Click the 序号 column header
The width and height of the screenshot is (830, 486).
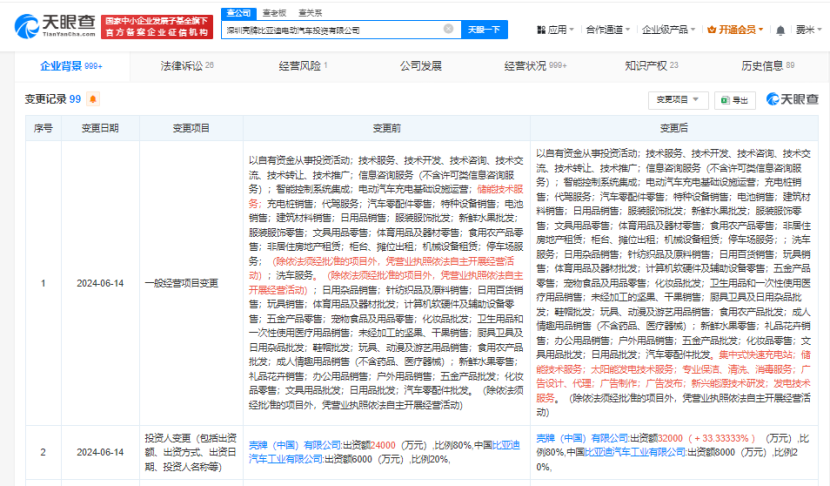(x=43, y=128)
